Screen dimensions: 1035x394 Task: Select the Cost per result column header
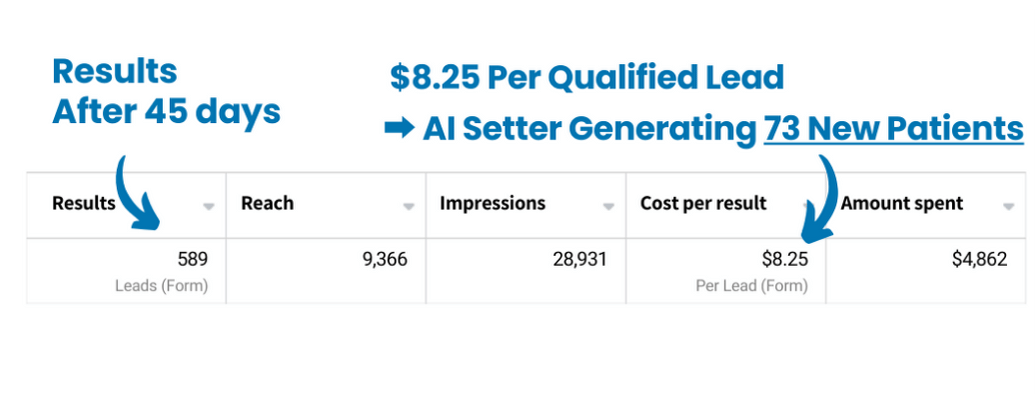click(x=704, y=203)
